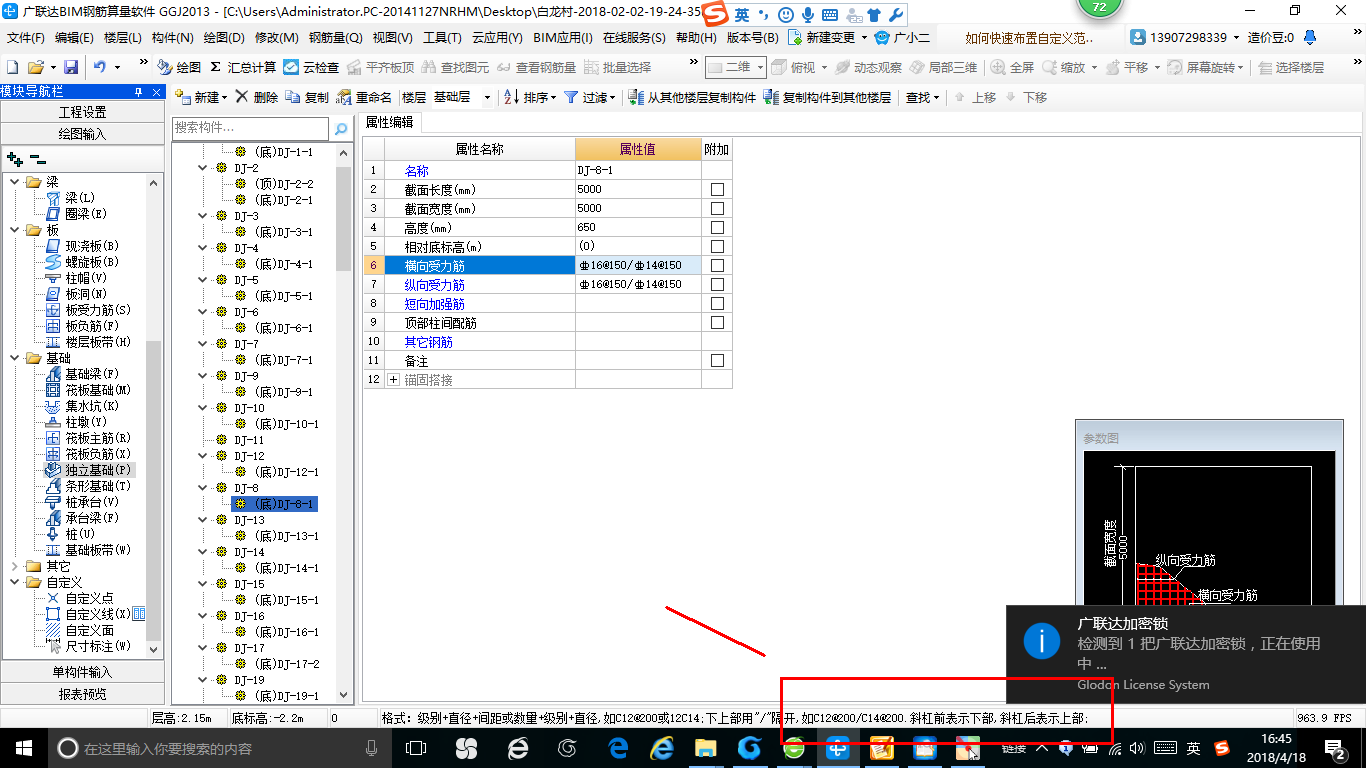1366x768 pixels.
Task: Select 基础梁(F) foundation beam type
Action: (82, 374)
